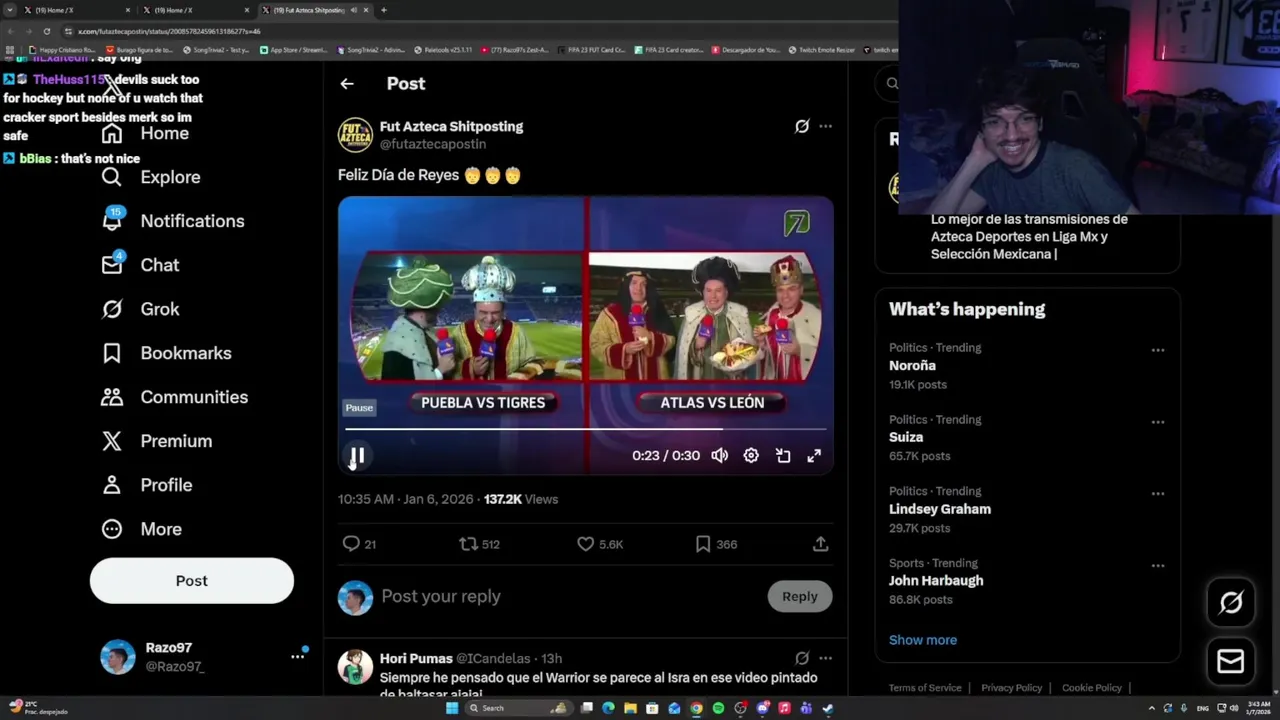This screenshot has height=720, width=1280.
Task: Click Cookie Policy footer link
Action: (x=1092, y=688)
